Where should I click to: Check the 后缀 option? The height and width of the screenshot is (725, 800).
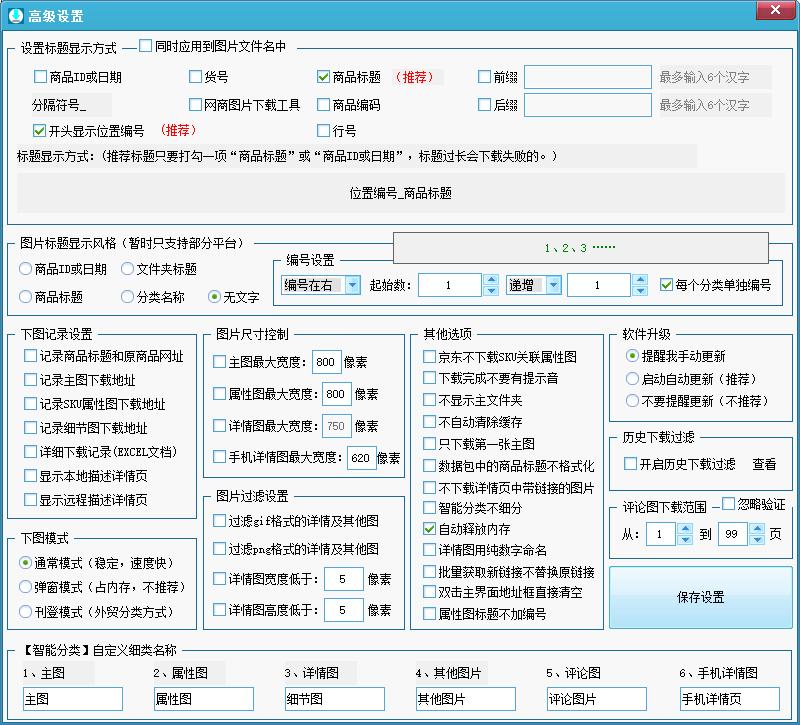tap(486, 104)
